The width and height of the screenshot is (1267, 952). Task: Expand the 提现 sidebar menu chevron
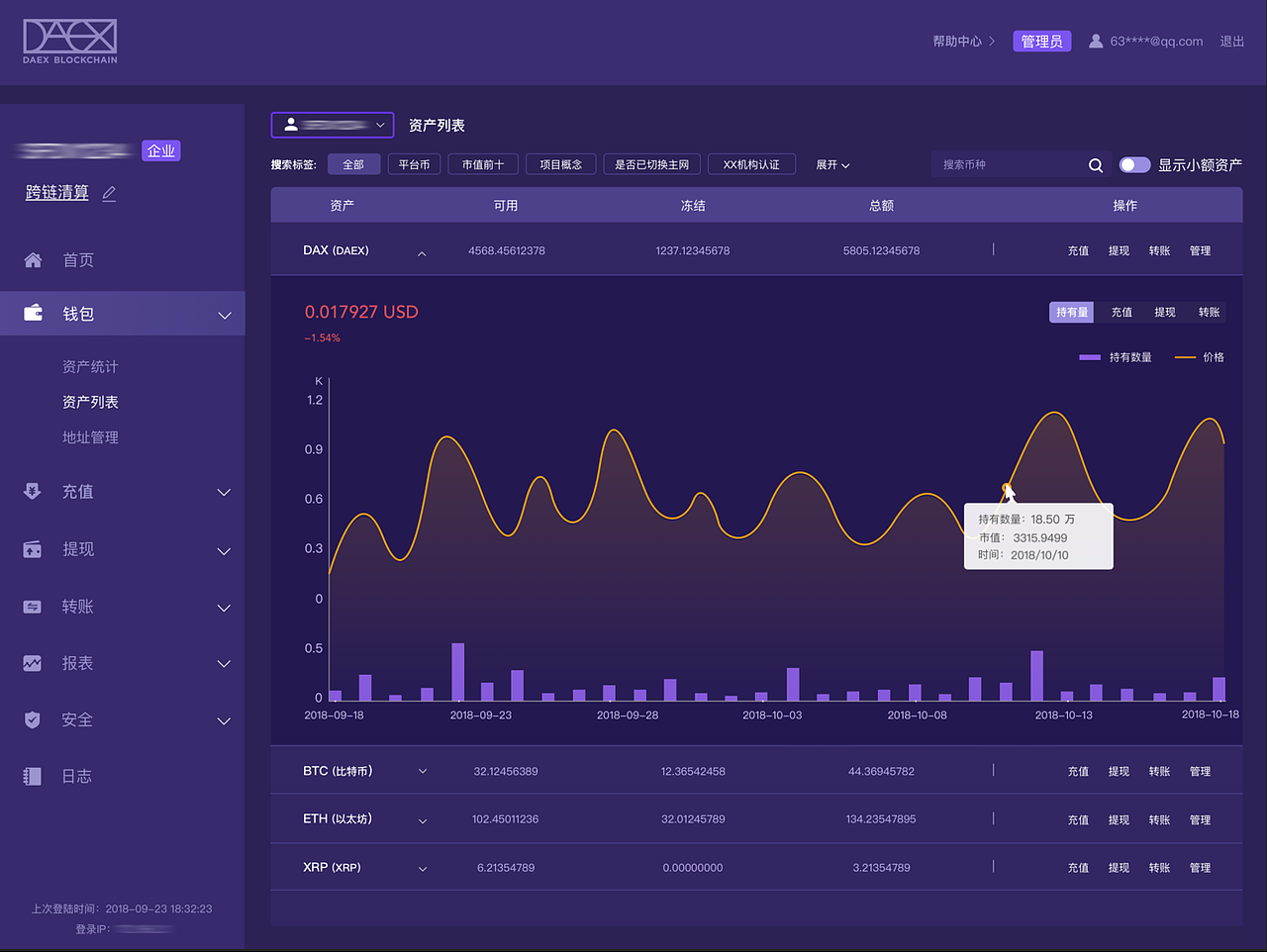[225, 550]
